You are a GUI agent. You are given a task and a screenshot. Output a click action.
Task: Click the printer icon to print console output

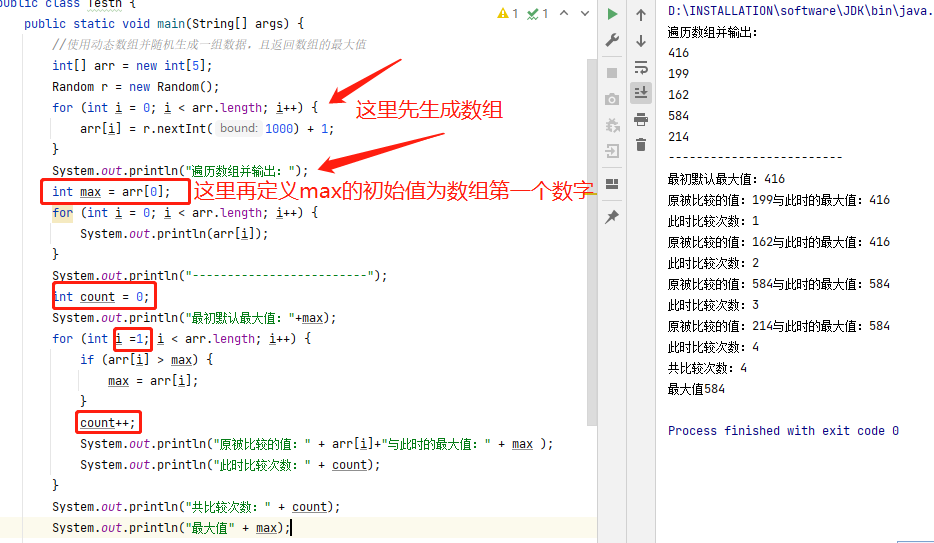(641, 120)
